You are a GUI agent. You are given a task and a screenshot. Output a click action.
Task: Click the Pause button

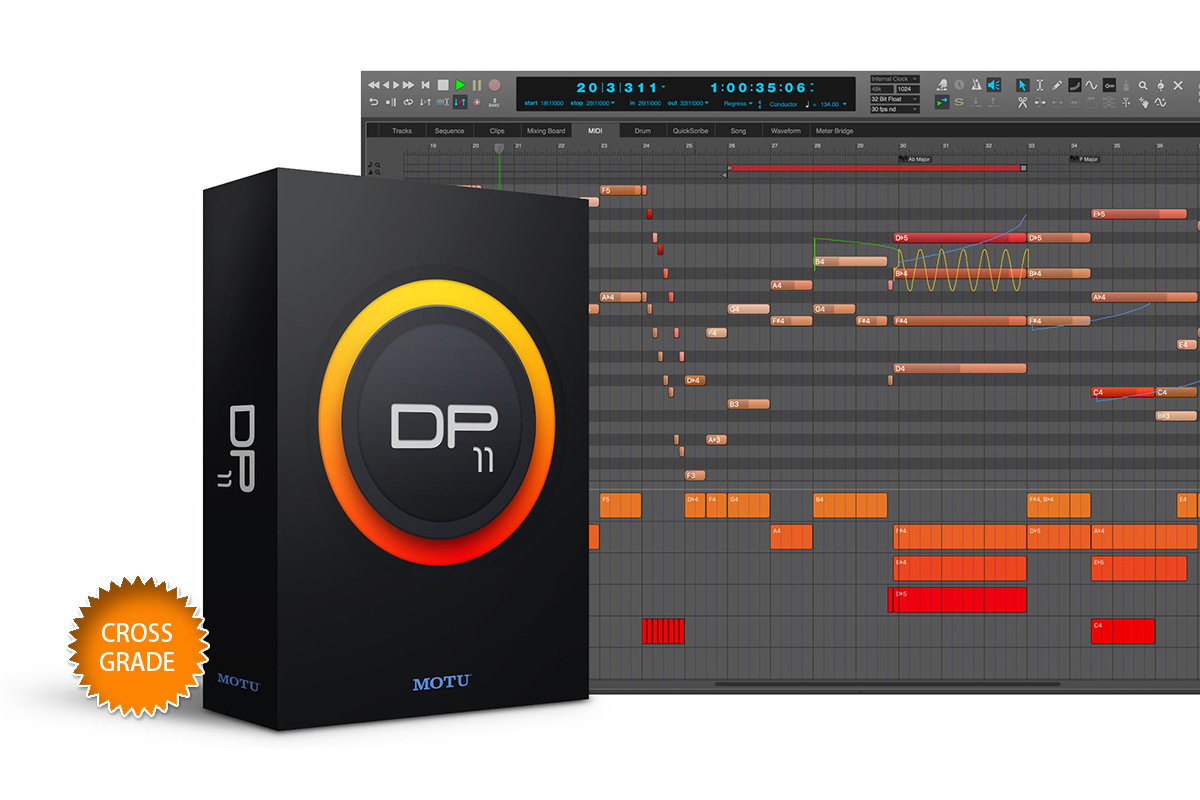(477, 85)
